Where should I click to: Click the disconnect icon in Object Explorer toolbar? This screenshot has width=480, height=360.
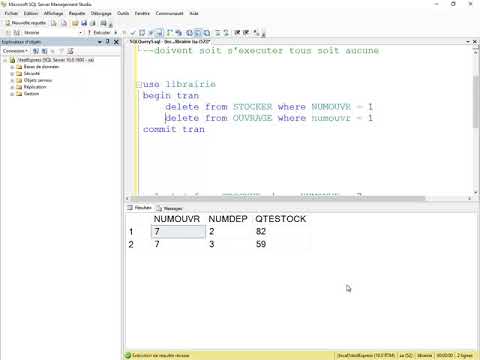coord(44,51)
